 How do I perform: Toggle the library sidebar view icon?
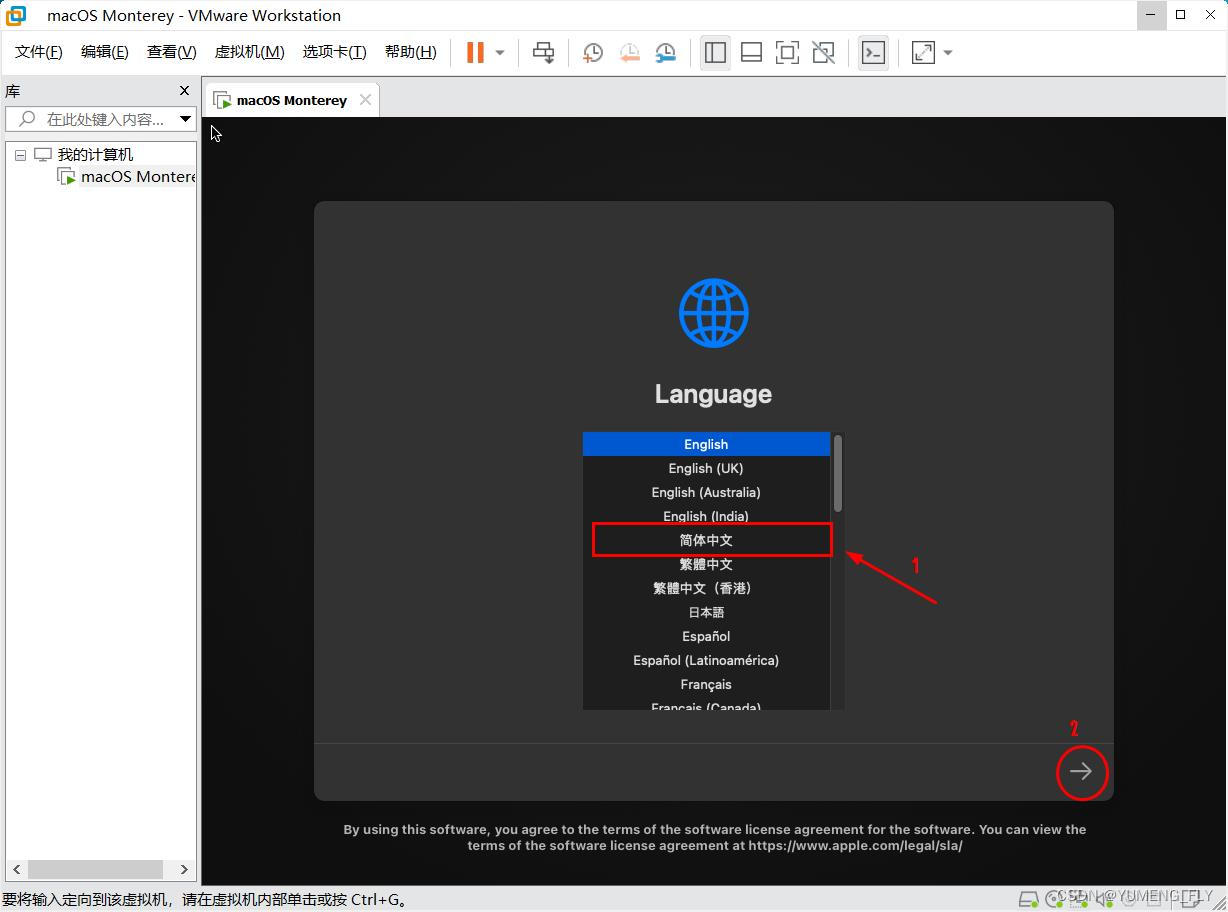coord(715,53)
